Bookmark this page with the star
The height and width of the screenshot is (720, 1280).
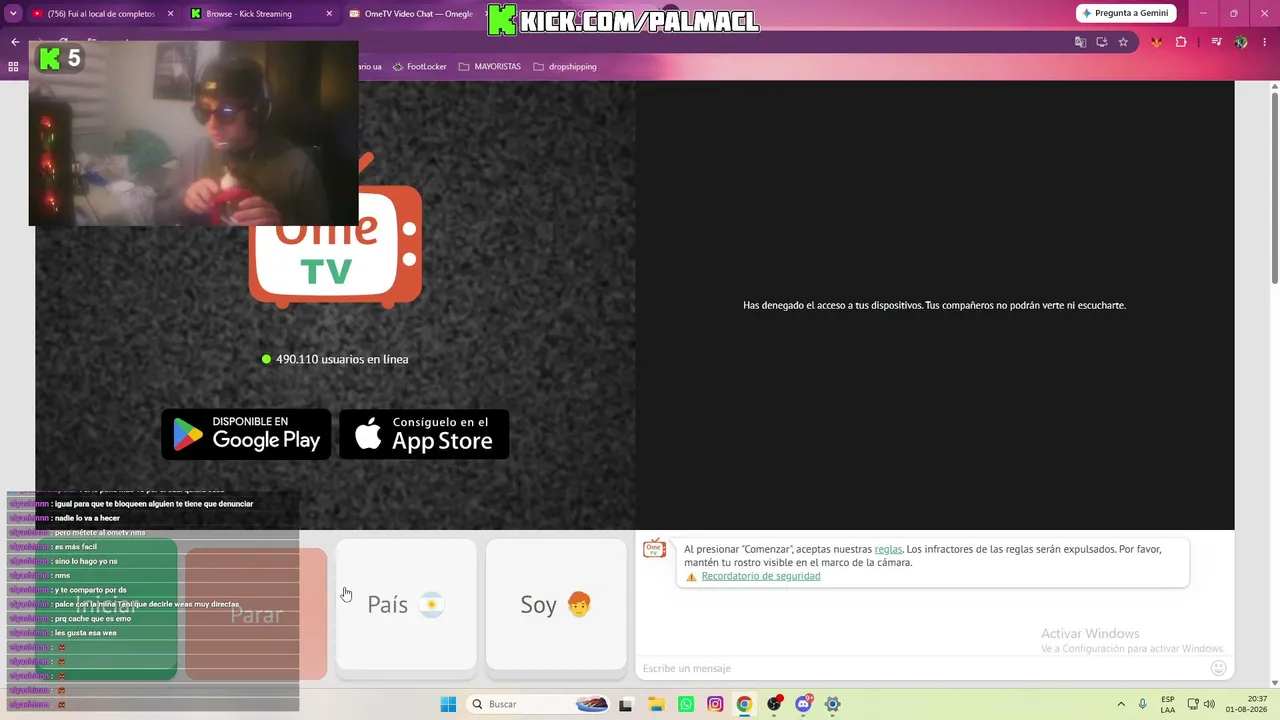pos(1123,42)
